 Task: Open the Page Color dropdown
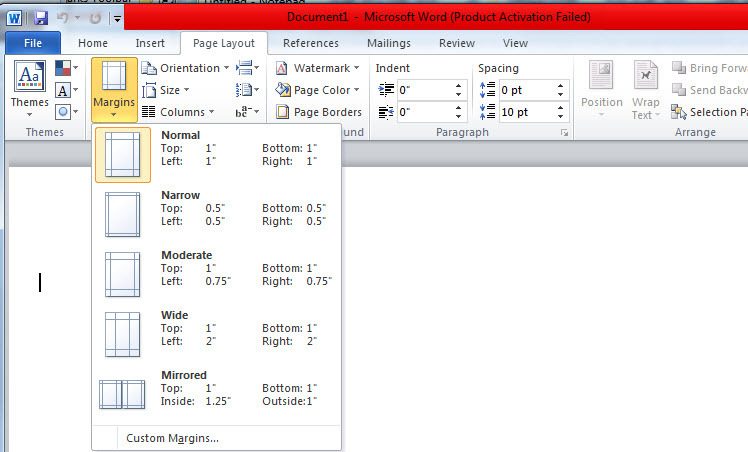pyautogui.click(x=317, y=90)
